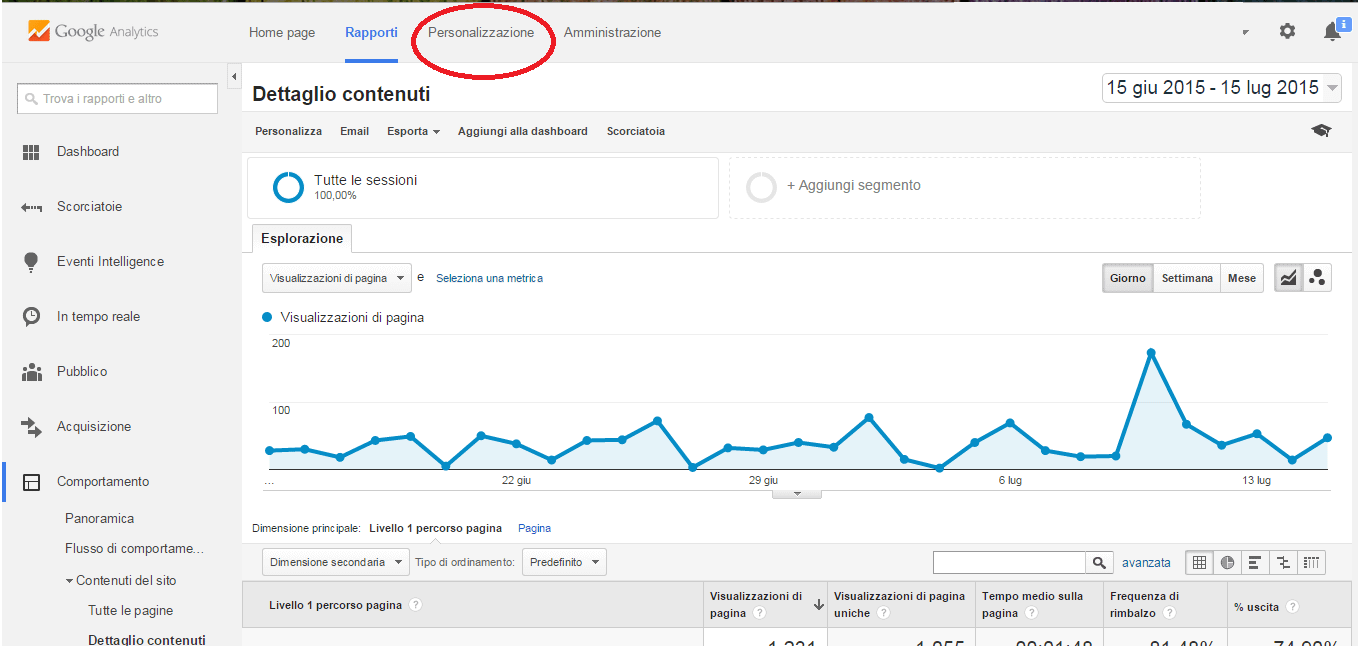Open Panoramica under Comportamento

click(x=99, y=519)
